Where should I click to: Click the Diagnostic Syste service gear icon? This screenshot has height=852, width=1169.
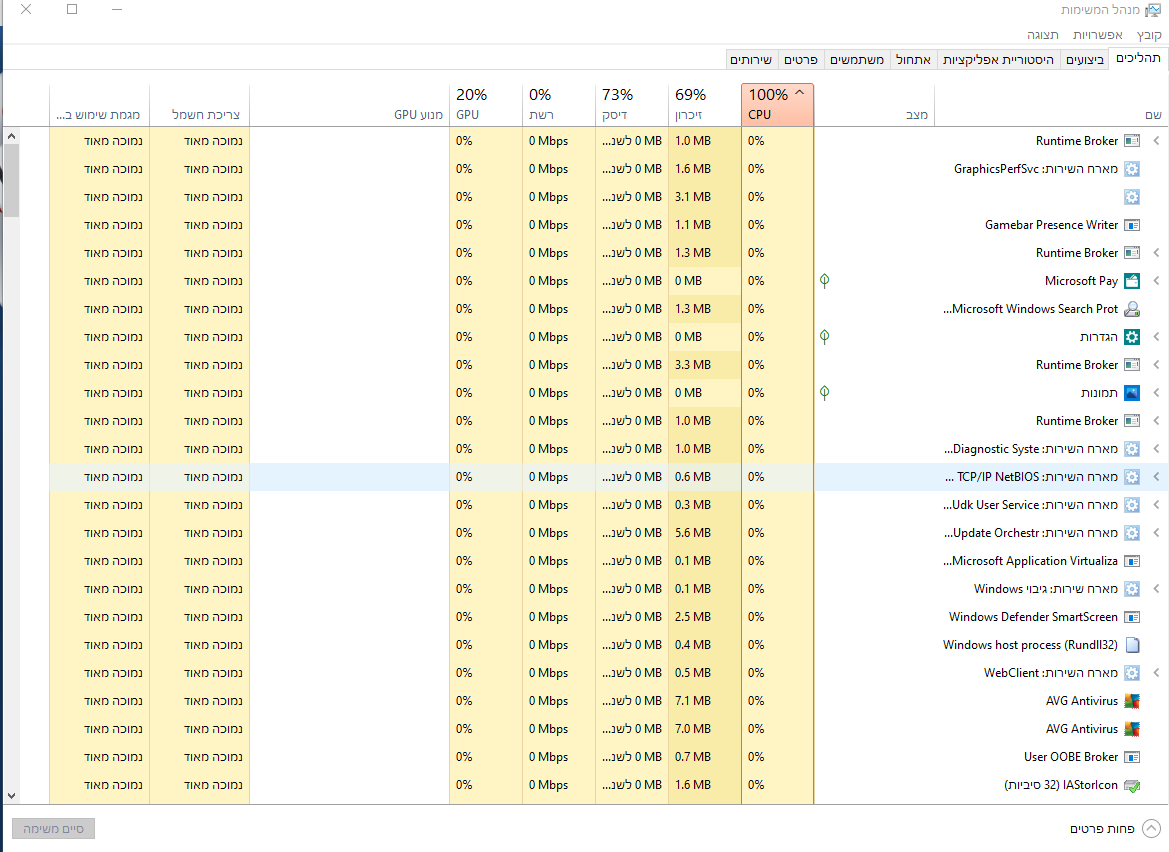click(1132, 449)
